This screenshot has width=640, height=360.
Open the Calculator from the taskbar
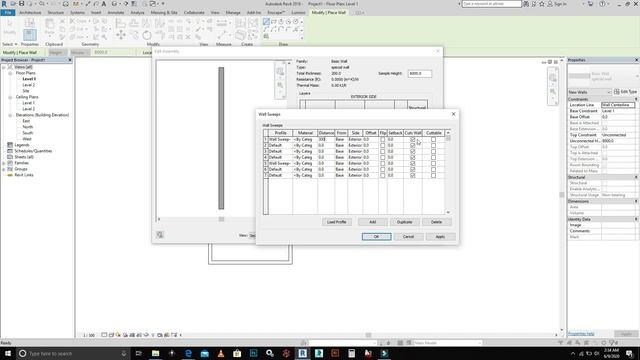click(351, 353)
